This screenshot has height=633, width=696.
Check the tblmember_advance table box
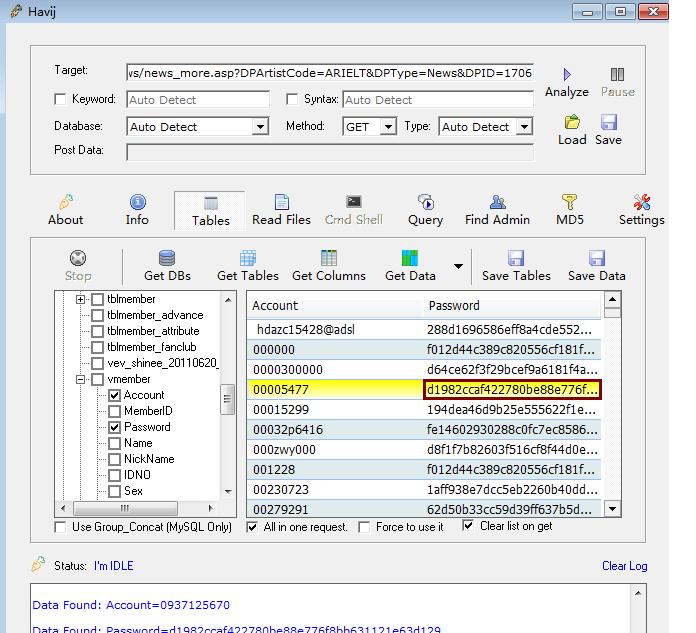click(97, 316)
